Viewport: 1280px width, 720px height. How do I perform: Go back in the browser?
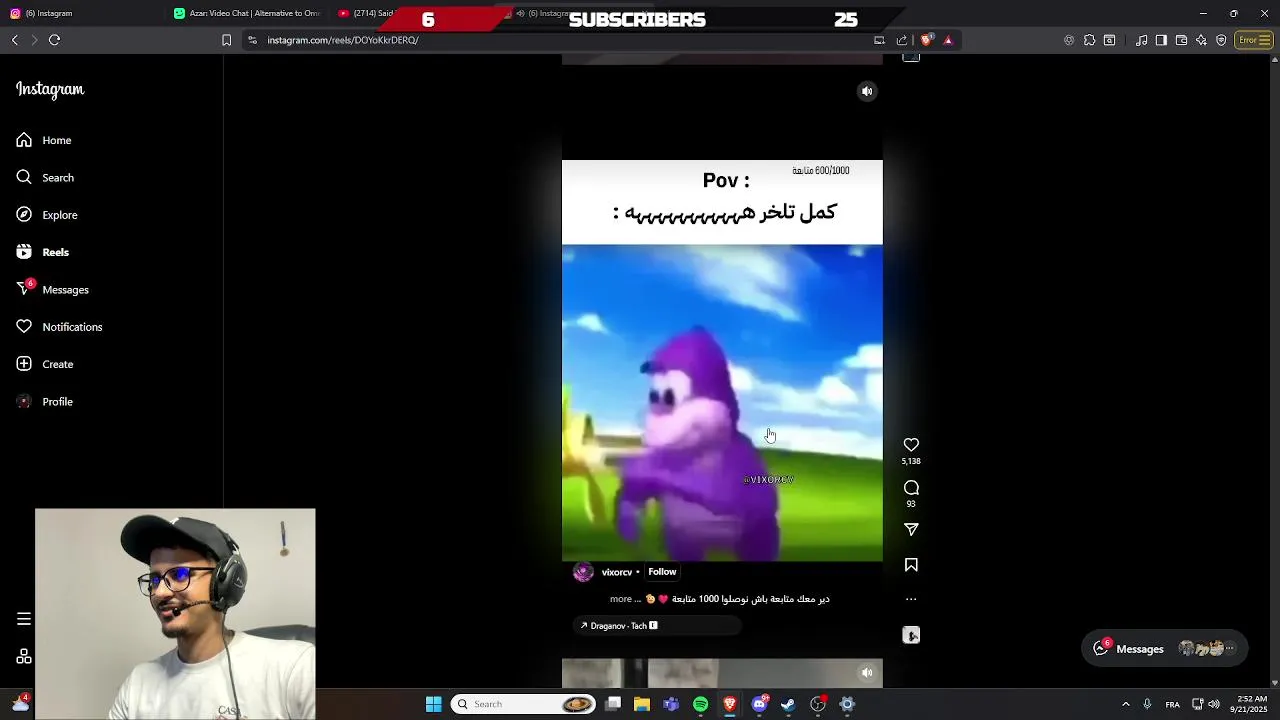click(x=15, y=40)
